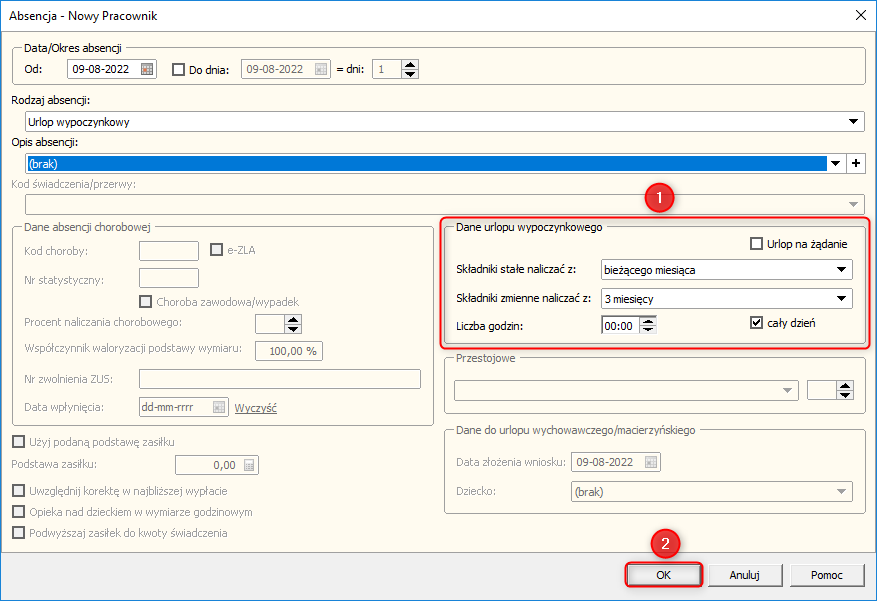Open Składniki zmienne naliczać z dropdown
Screen dimensions: 877x601
click(x=840, y=298)
